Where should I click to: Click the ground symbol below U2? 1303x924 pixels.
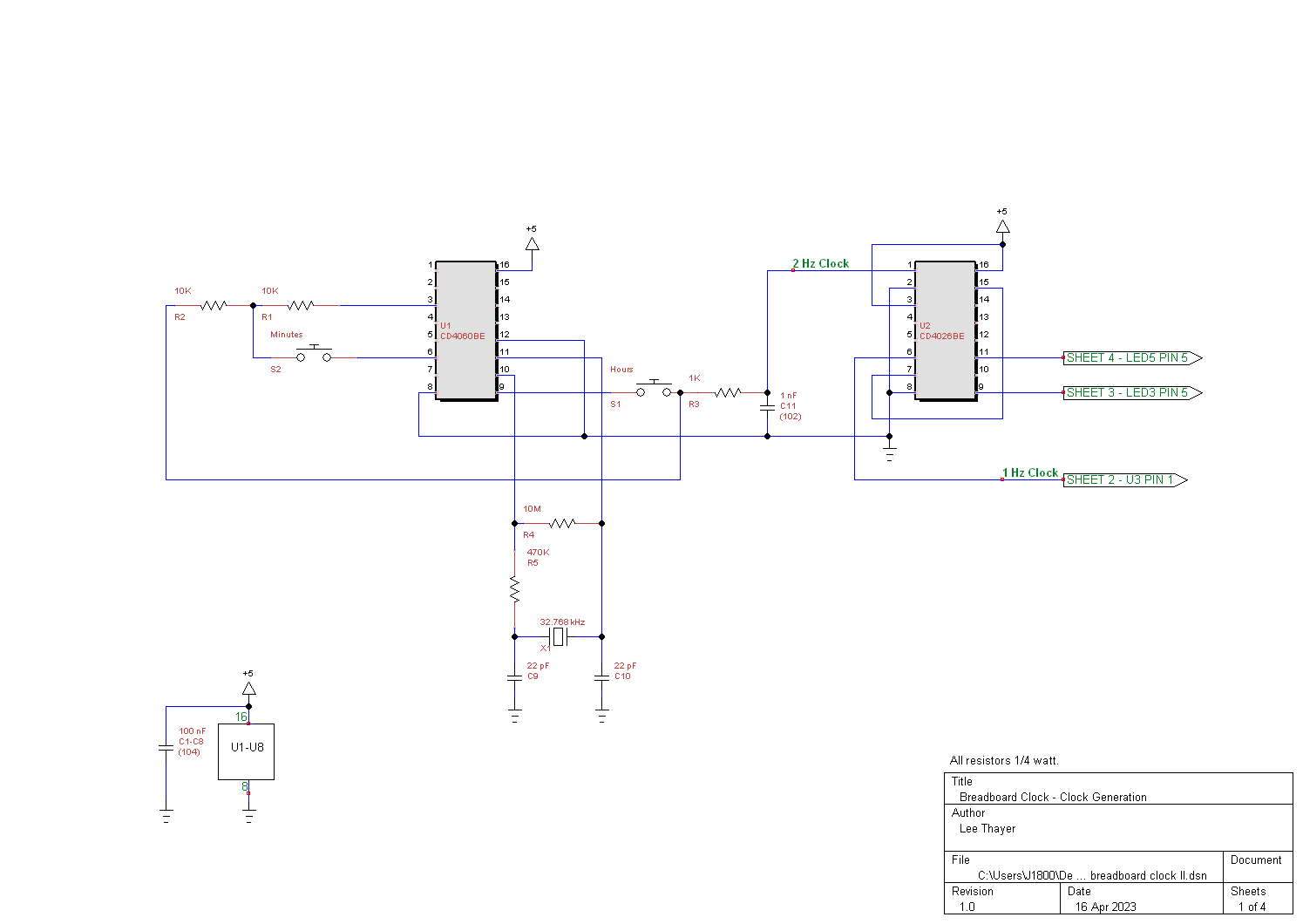tap(889, 454)
